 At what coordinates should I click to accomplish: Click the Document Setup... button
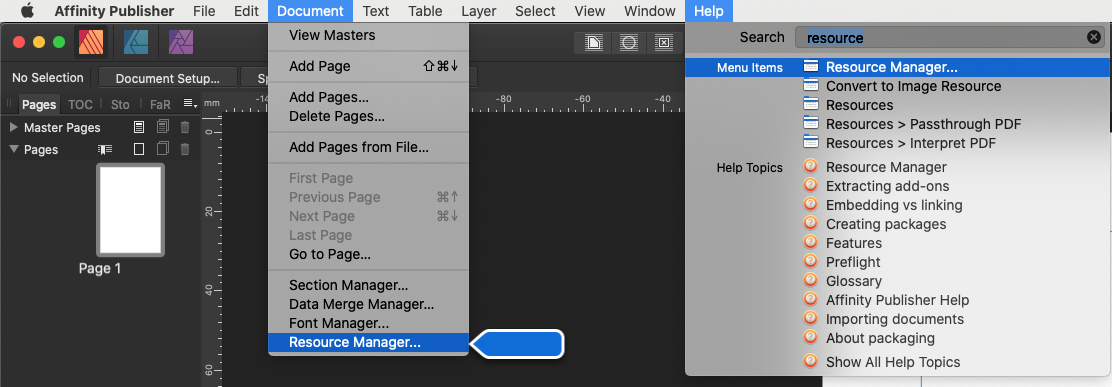[167, 78]
